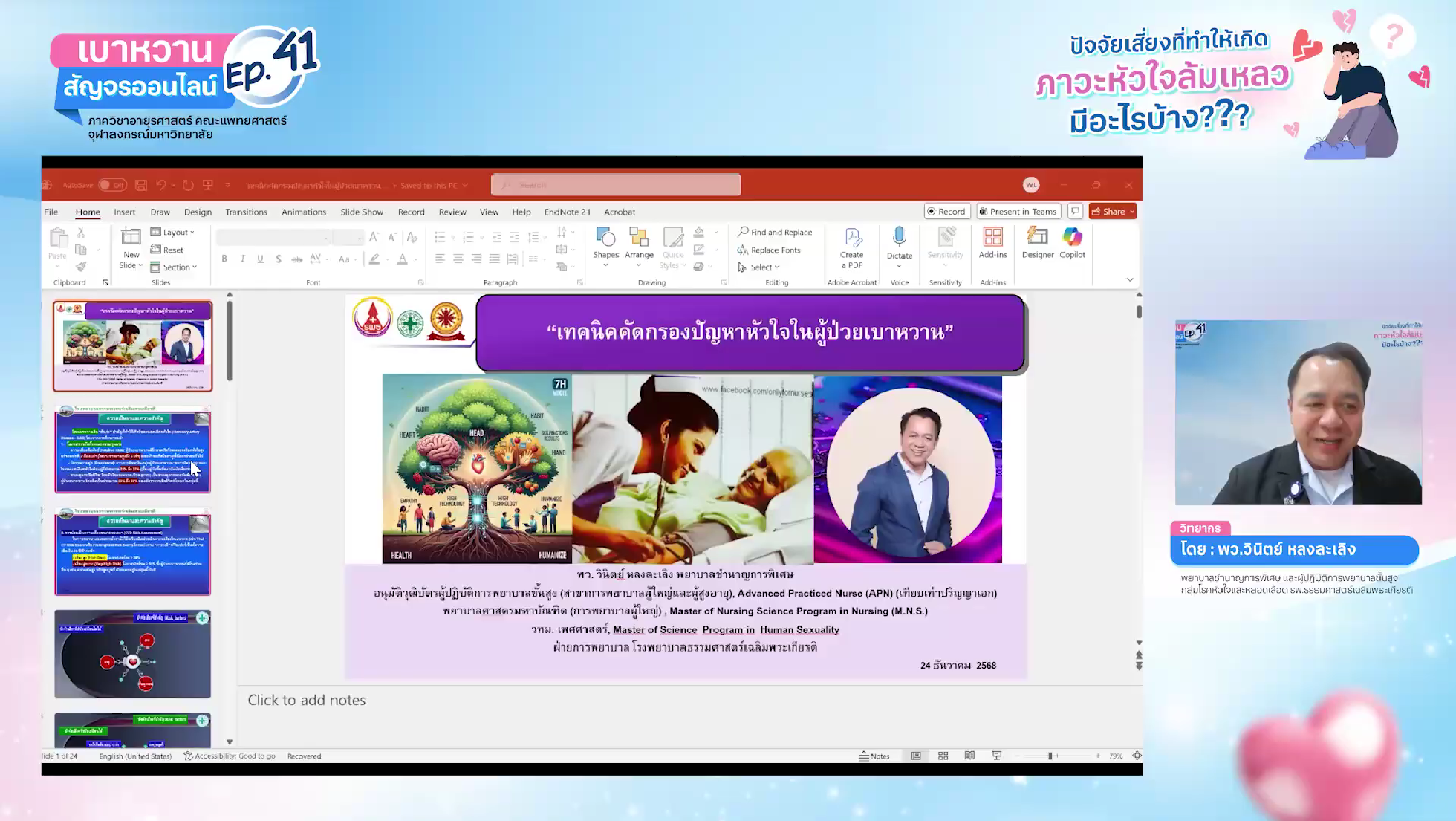Toggle bold formatting
The image size is (1456, 821).
pos(224,259)
